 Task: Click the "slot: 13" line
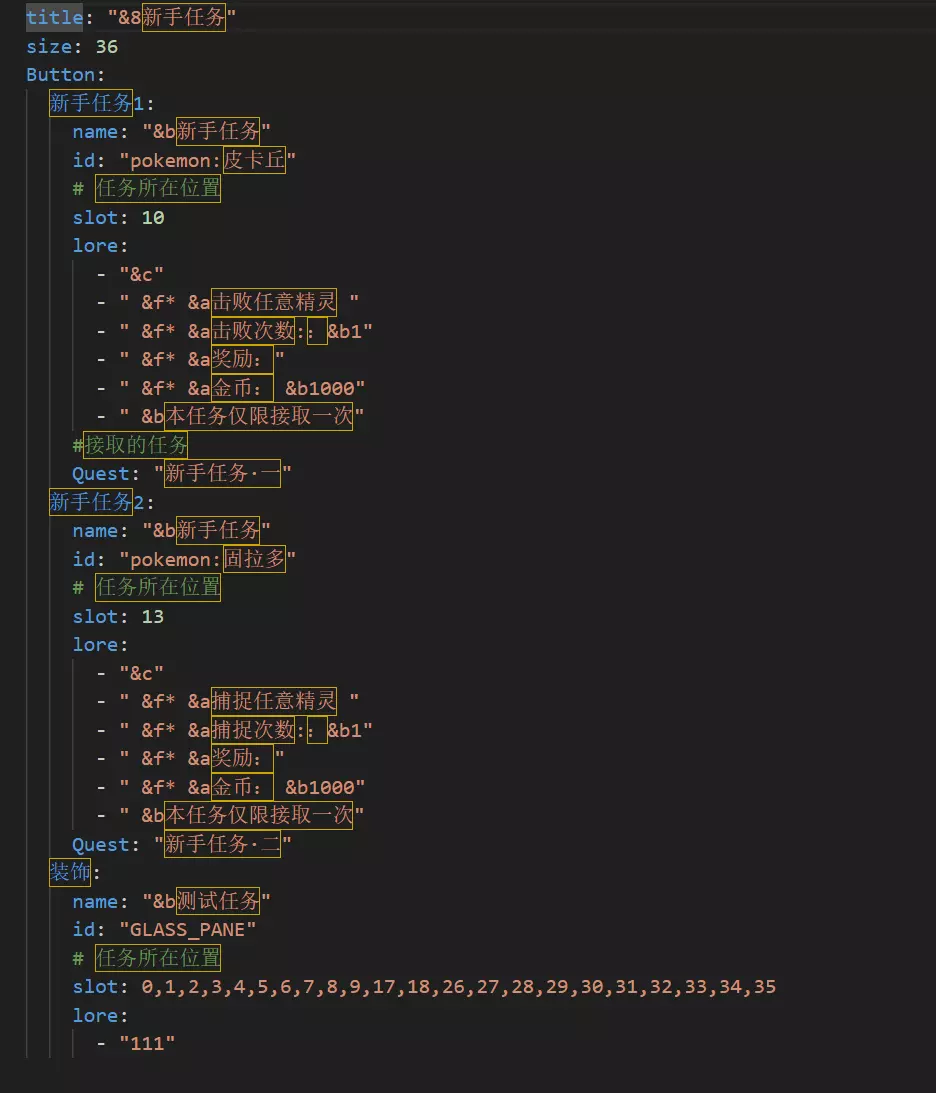pos(118,616)
